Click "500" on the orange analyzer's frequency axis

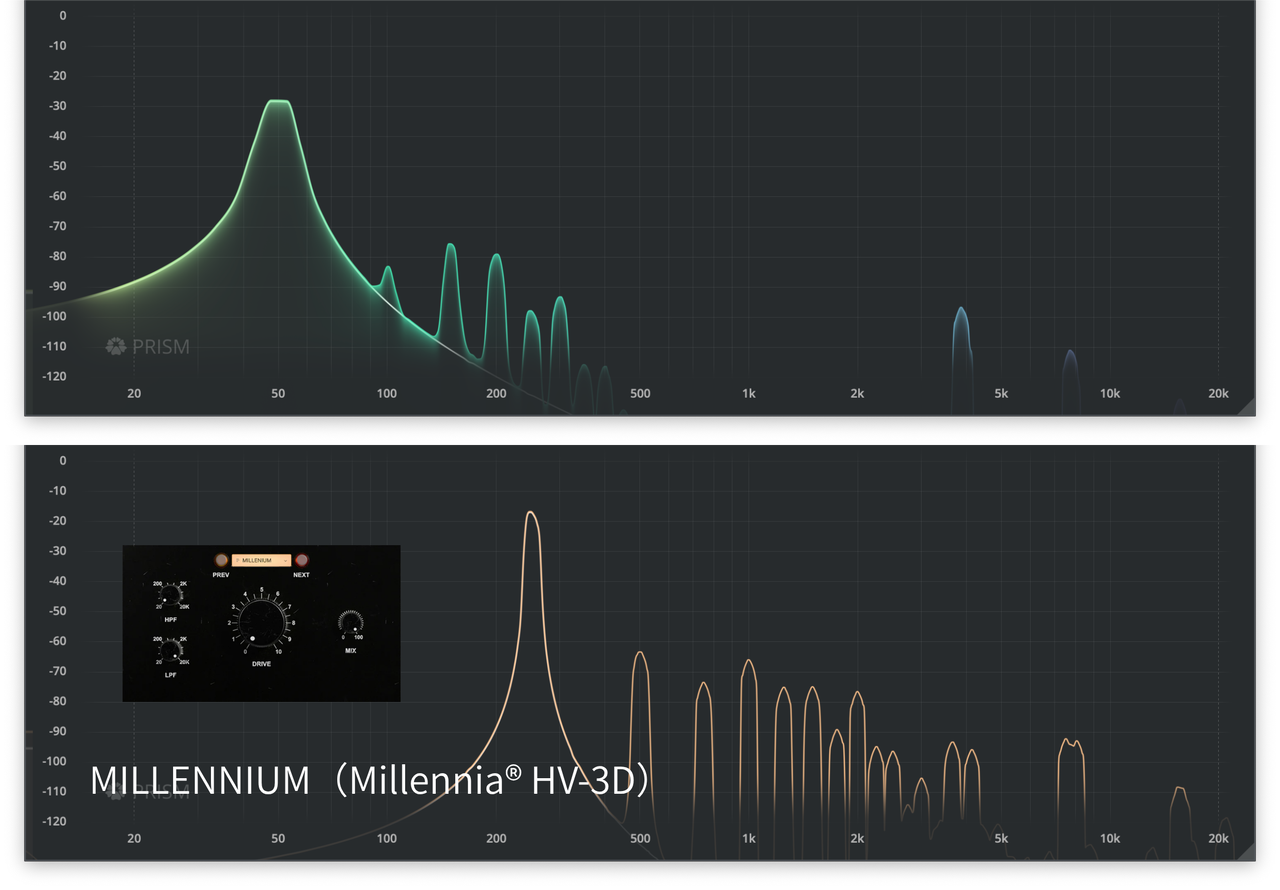pyautogui.click(x=640, y=839)
